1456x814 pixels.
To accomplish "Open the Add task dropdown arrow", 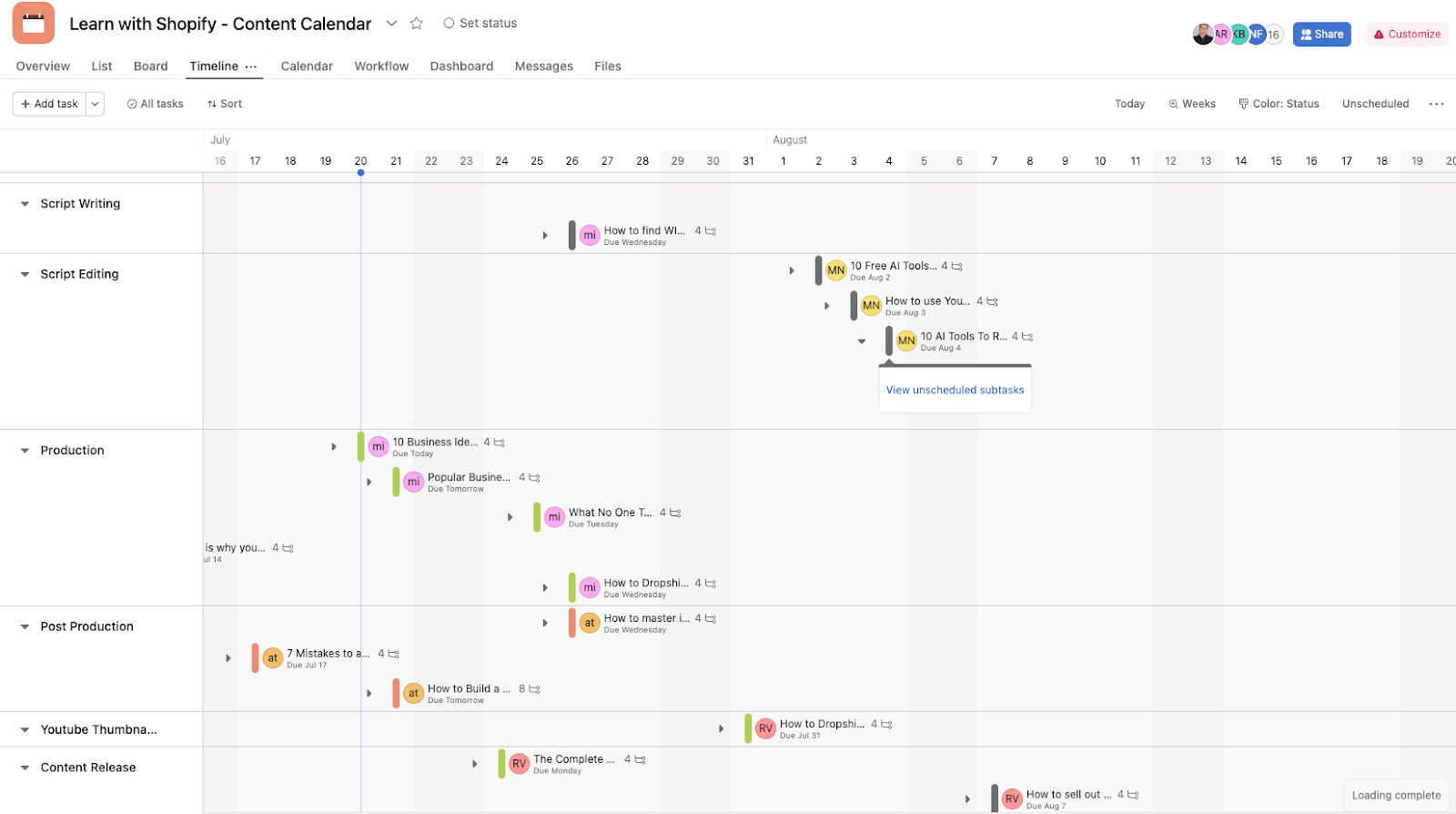I will (x=95, y=104).
